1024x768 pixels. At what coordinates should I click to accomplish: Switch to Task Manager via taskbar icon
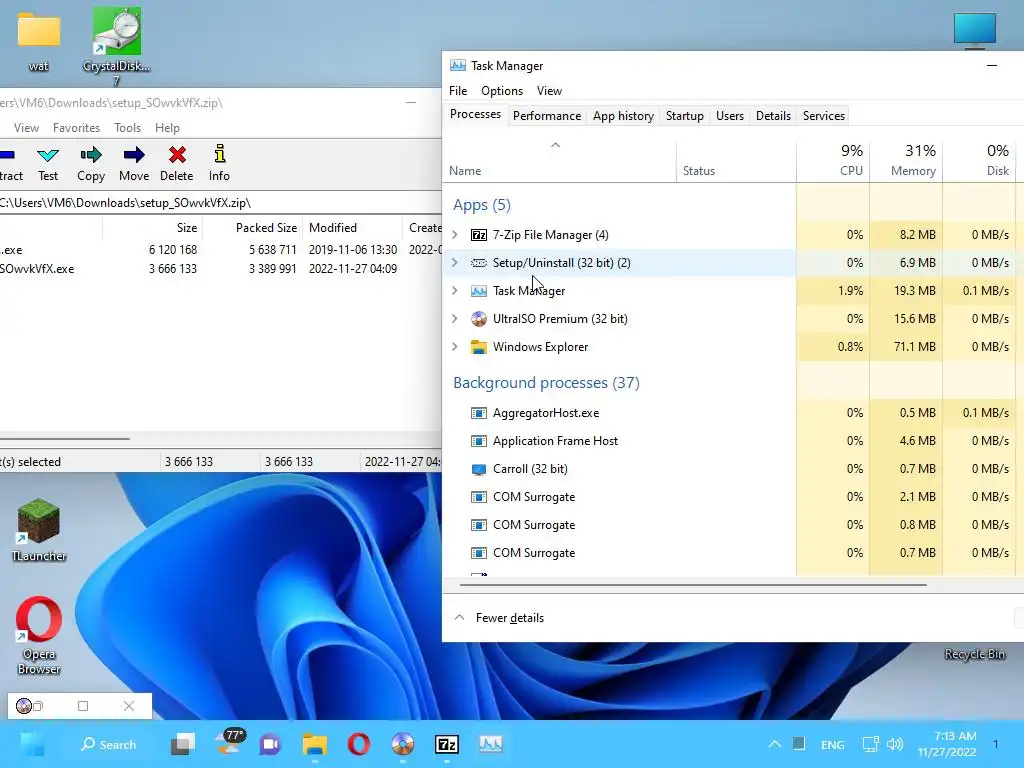[490, 744]
